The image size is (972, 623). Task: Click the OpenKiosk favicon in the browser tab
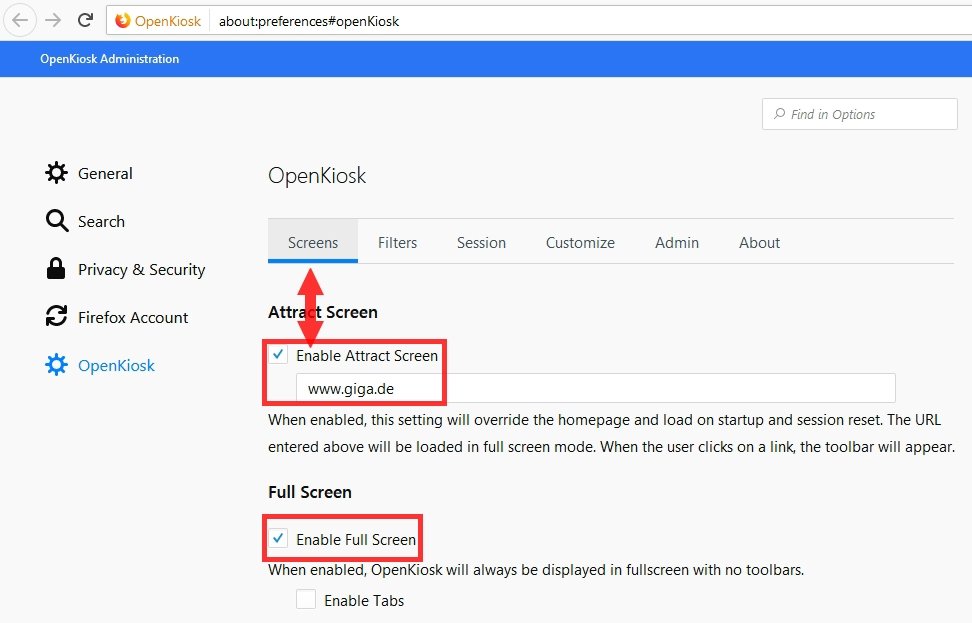pyautogui.click(x=121, y=19)
